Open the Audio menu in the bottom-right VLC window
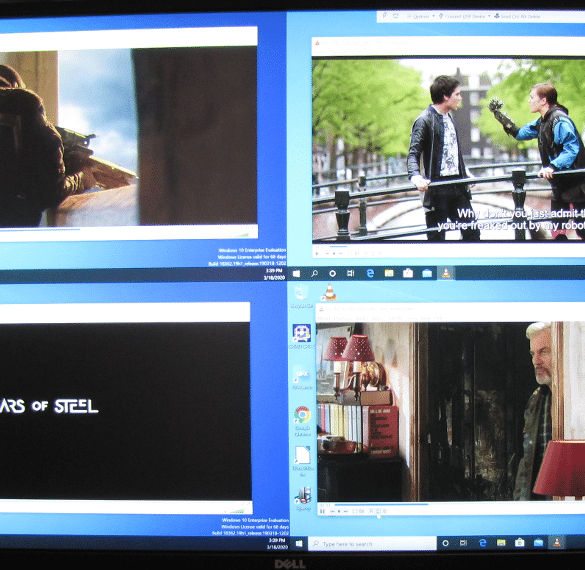This screenshot has width=585, height=570. pyautogui.click(x=362, y=318)
